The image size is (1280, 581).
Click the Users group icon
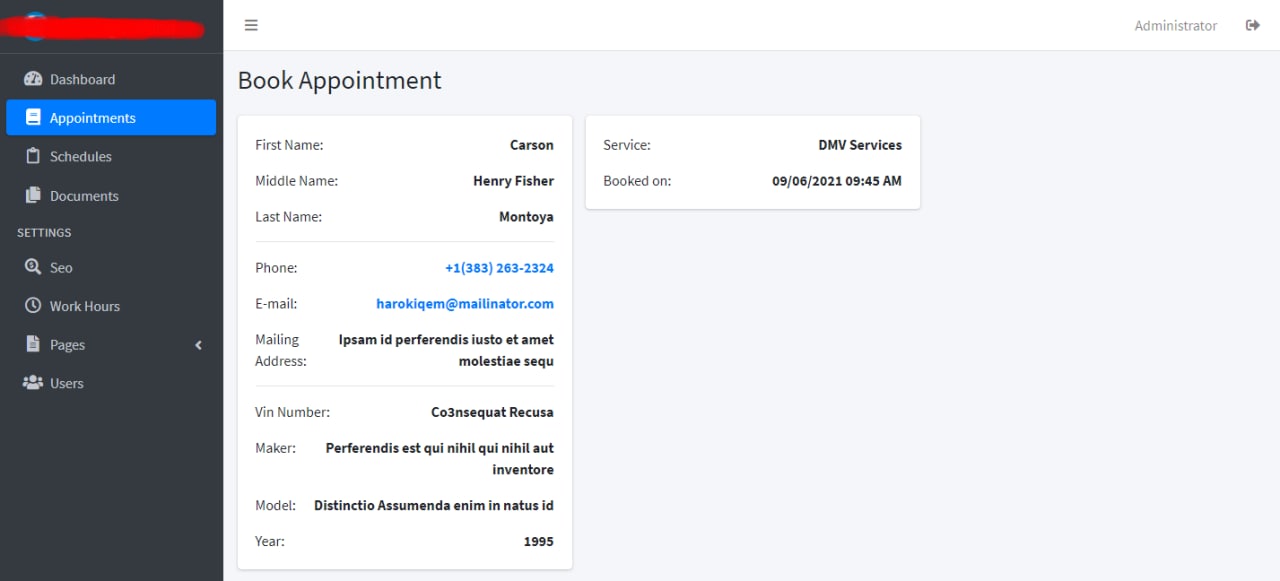(x=33, y=383)
